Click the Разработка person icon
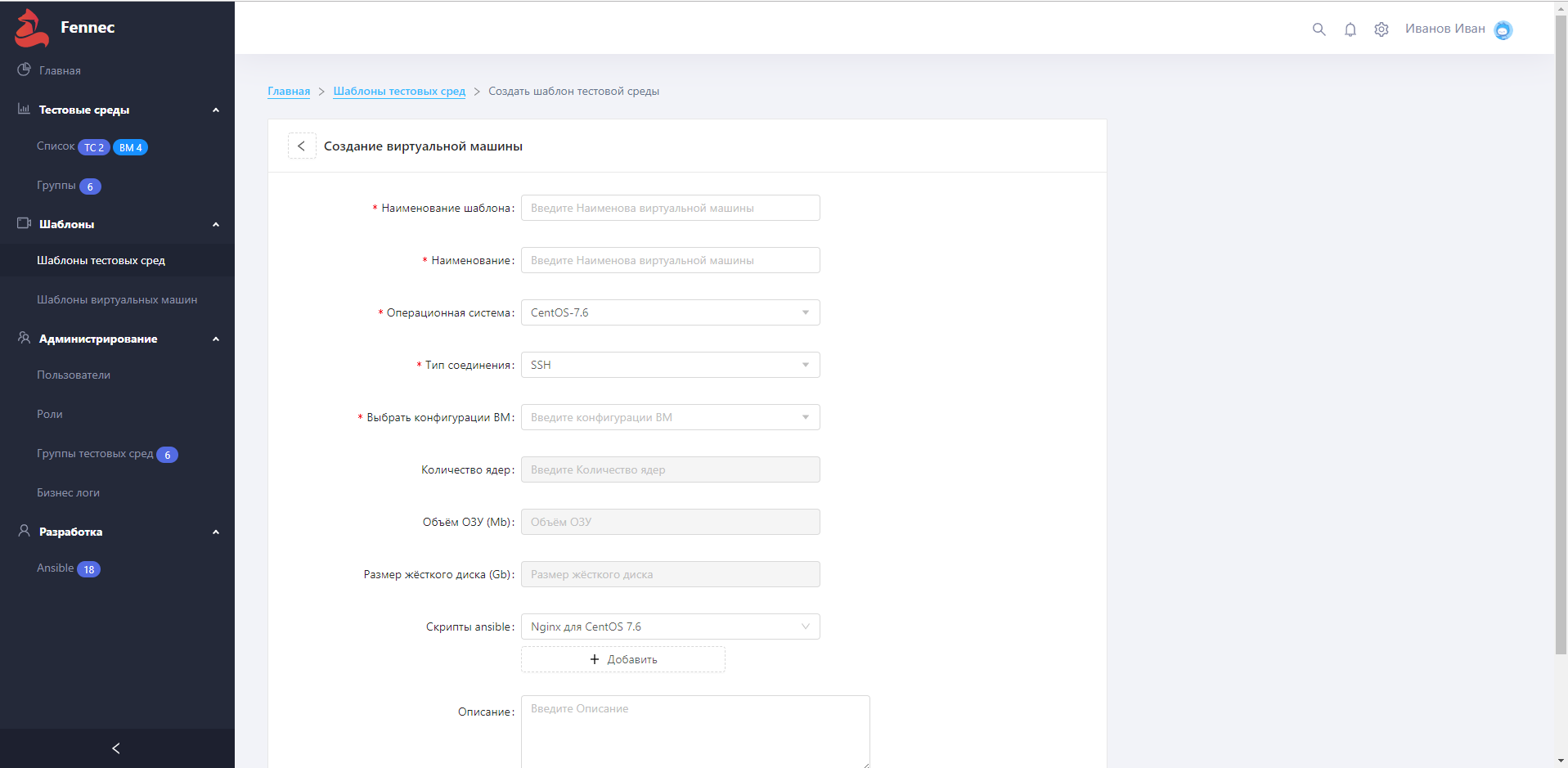1568x768 pixels. click(x=25, y=531)
